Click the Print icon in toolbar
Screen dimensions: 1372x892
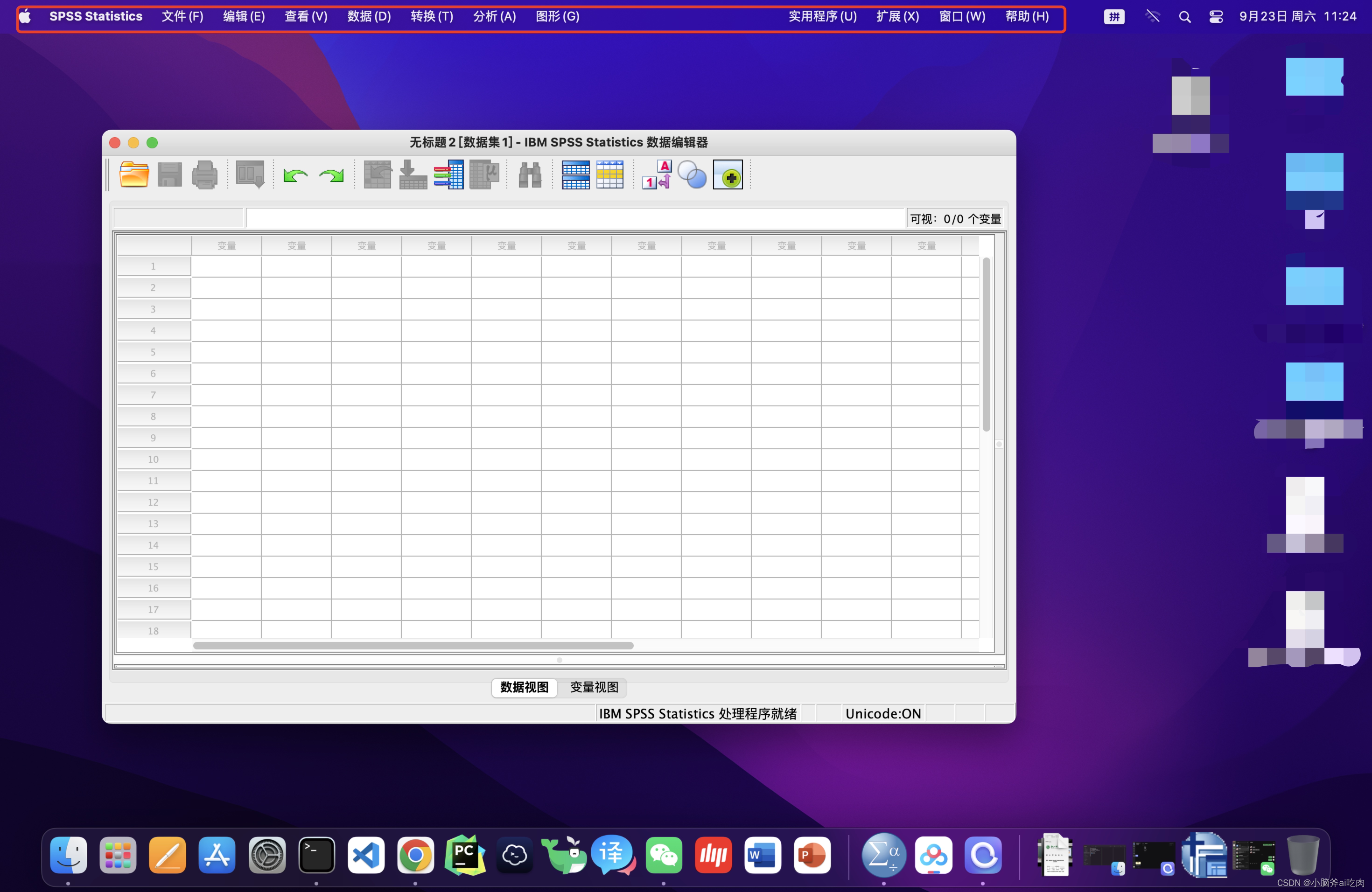click(x=205, y=174)
